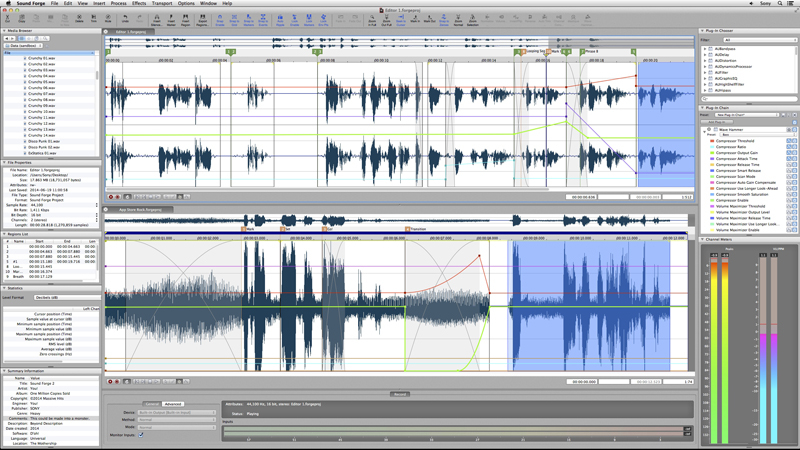Click the Zoom Out Full toolbar icon

click(x=386, y=20)
